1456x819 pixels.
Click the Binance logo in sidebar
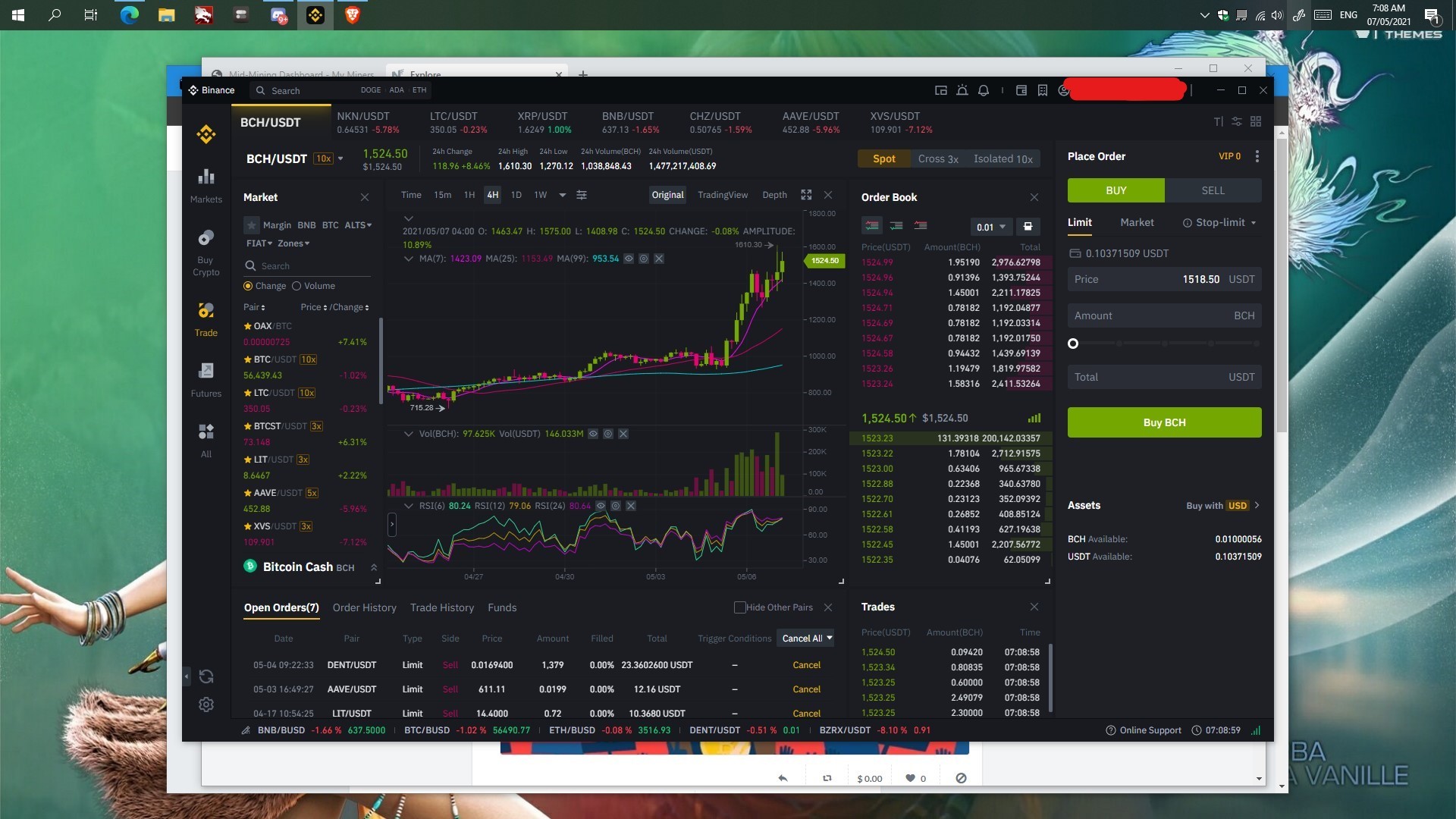(206, 134)
